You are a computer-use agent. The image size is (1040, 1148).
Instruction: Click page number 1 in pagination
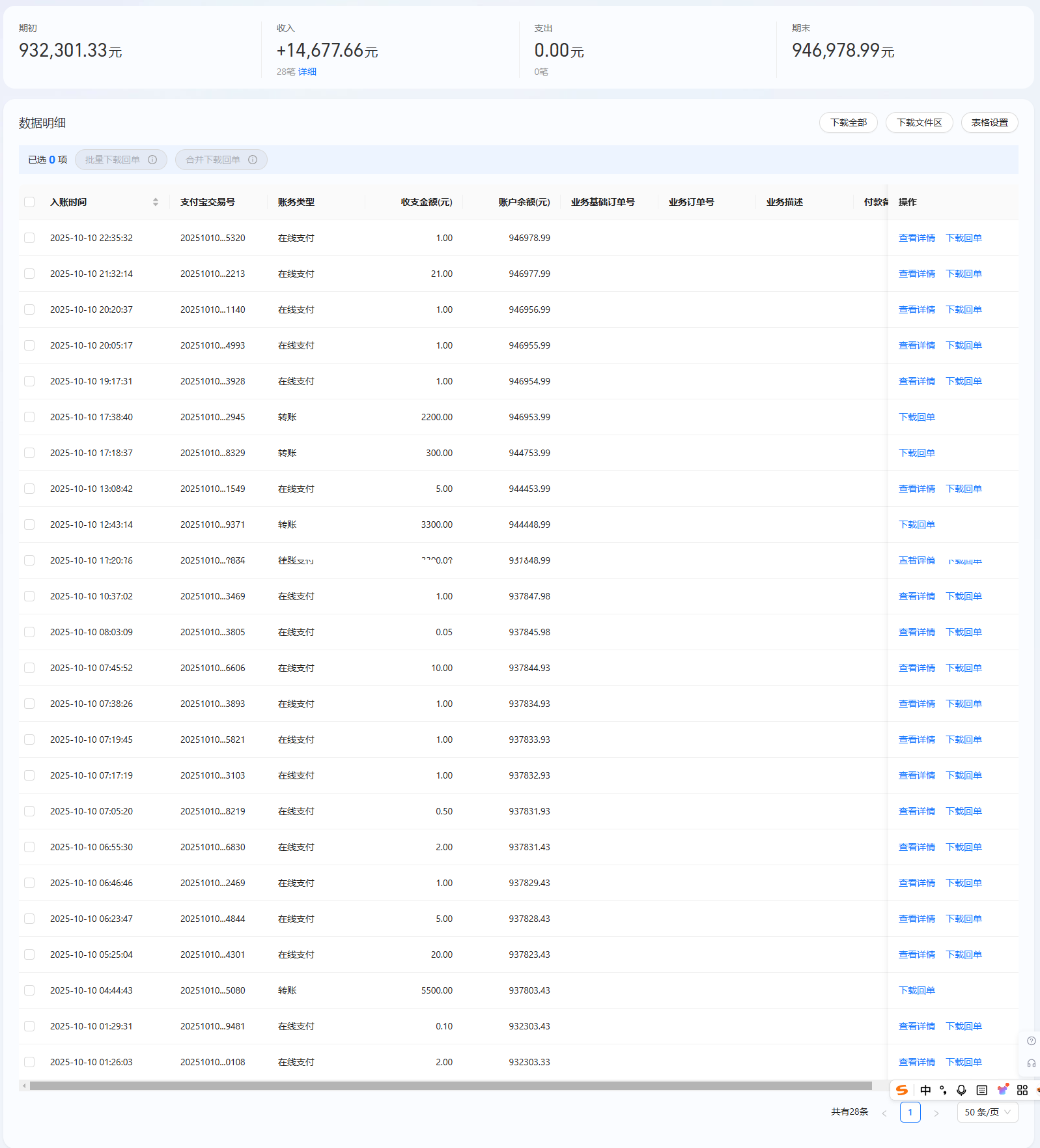point(910,1112)
